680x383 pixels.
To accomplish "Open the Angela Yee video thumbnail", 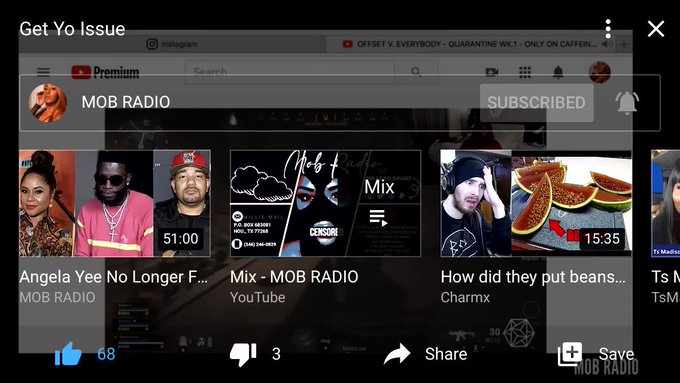I will (x=115, y=203).
